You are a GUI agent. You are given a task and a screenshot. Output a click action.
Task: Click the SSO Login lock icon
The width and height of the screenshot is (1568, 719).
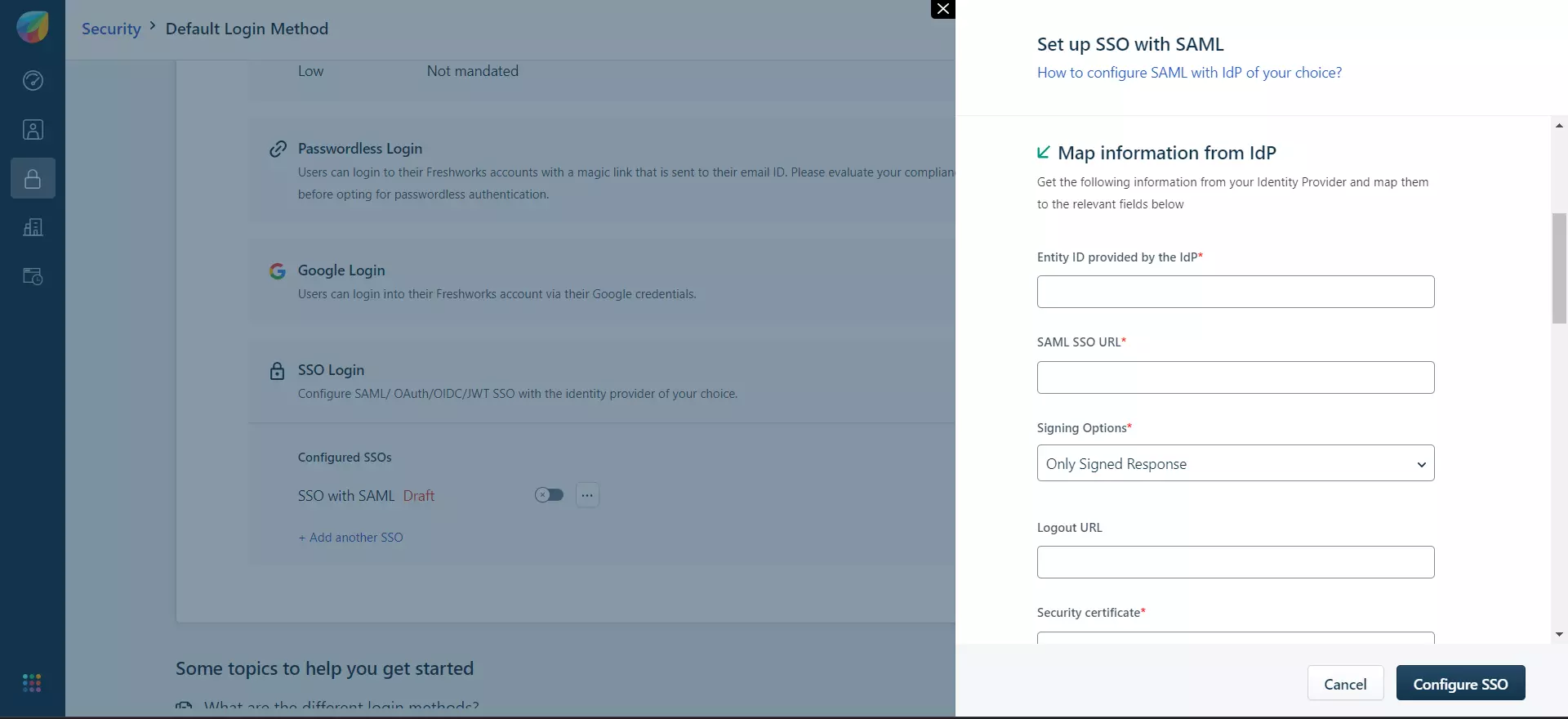(x=278, y=371)
